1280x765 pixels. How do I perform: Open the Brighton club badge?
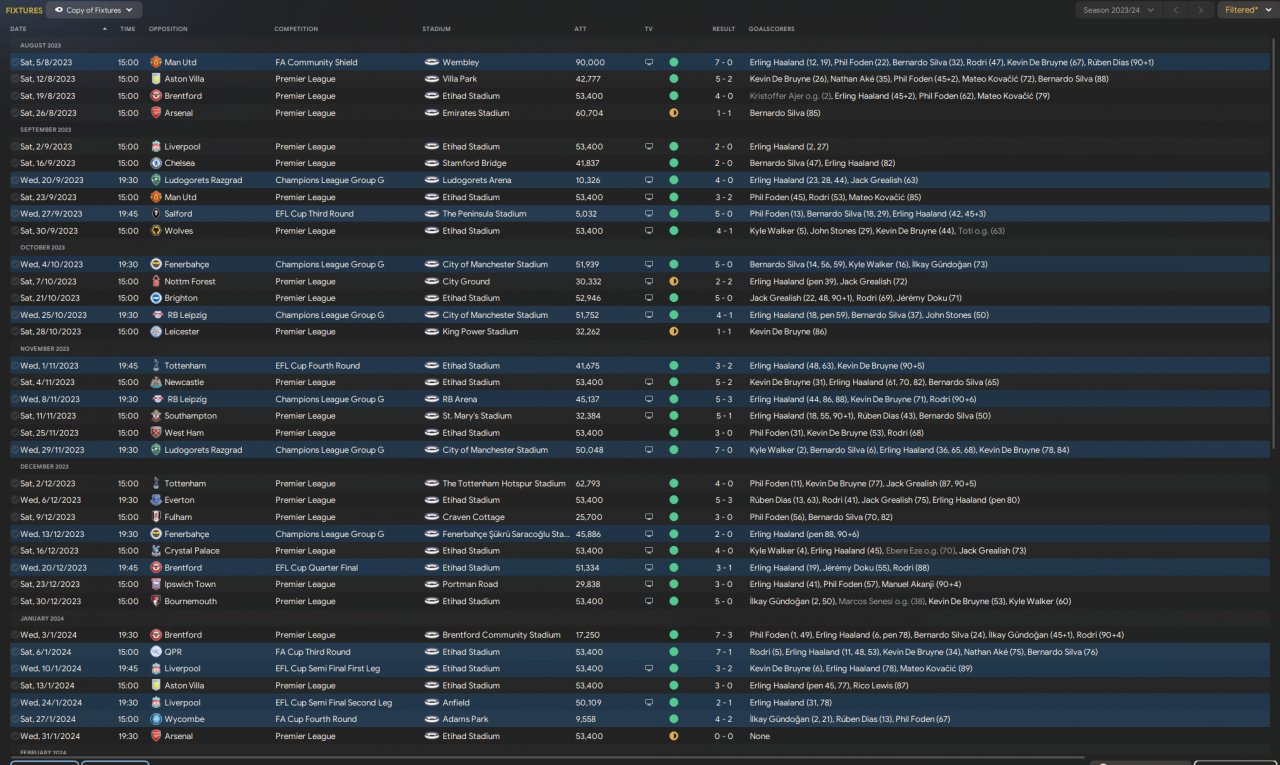coord(156,298)
